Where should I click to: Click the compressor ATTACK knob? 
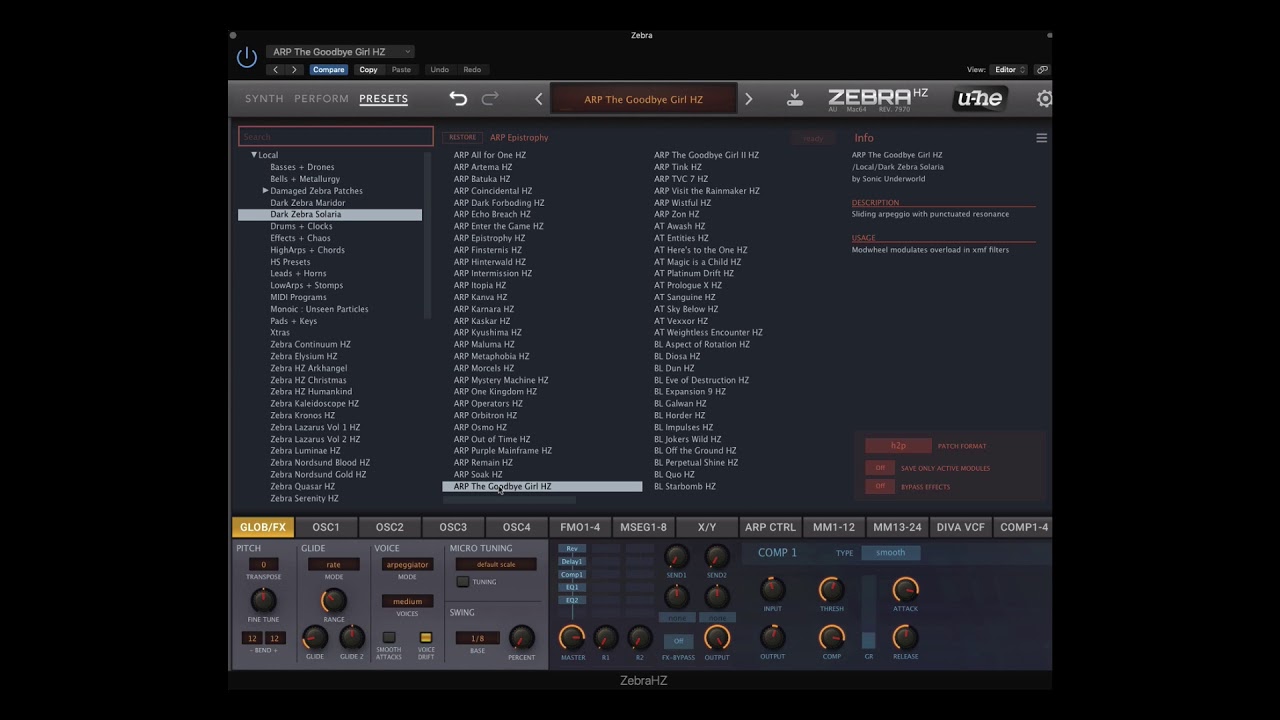(x=905, y=589)
